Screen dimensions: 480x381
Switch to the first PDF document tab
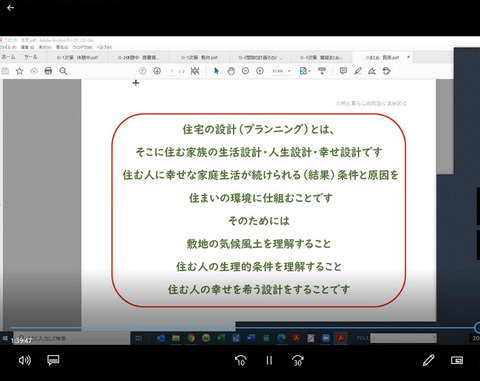[x=77, y=57]
